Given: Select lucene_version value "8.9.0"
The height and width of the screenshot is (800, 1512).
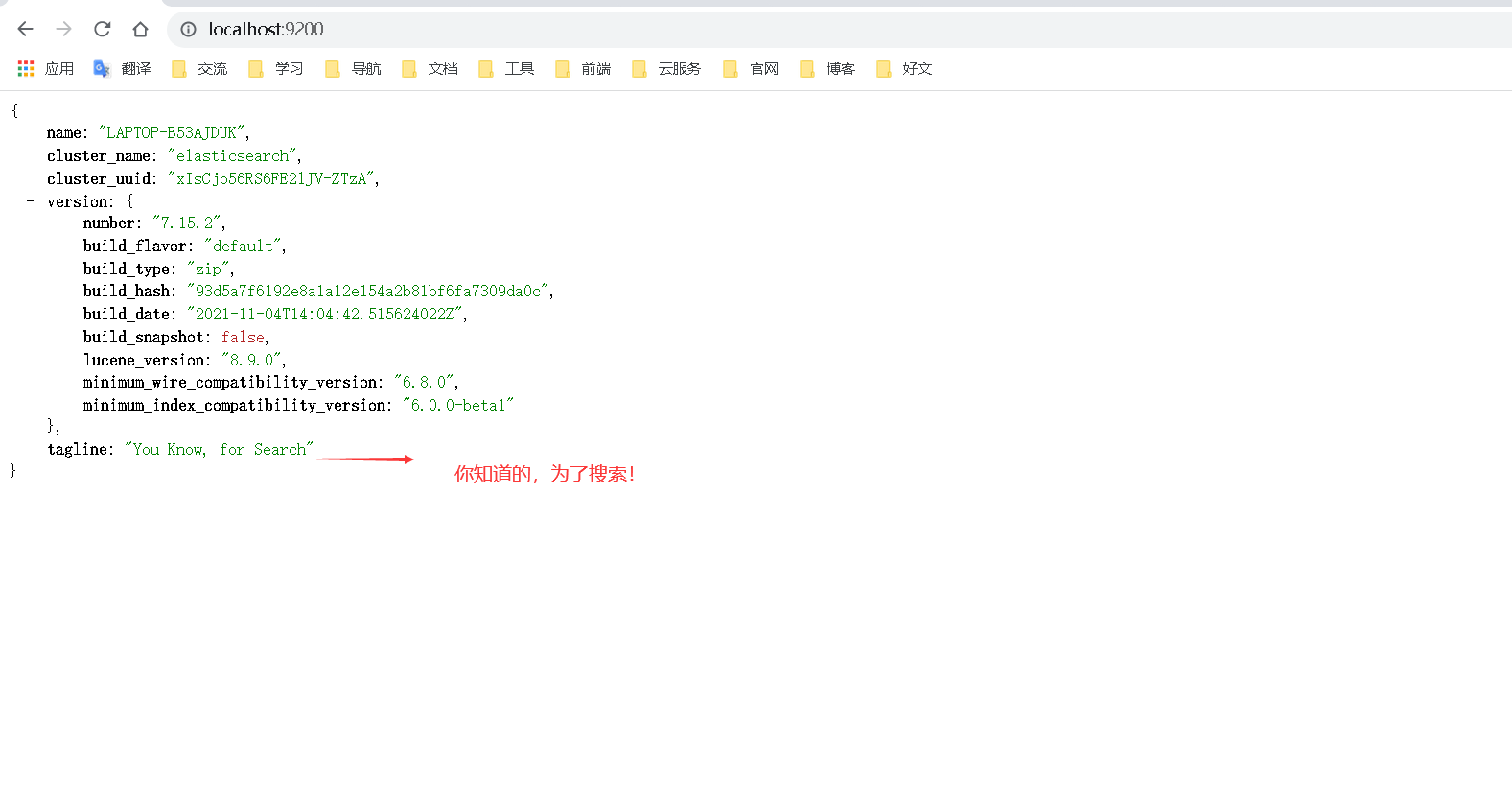Looking at the screenshot, I should pos(251,360).
